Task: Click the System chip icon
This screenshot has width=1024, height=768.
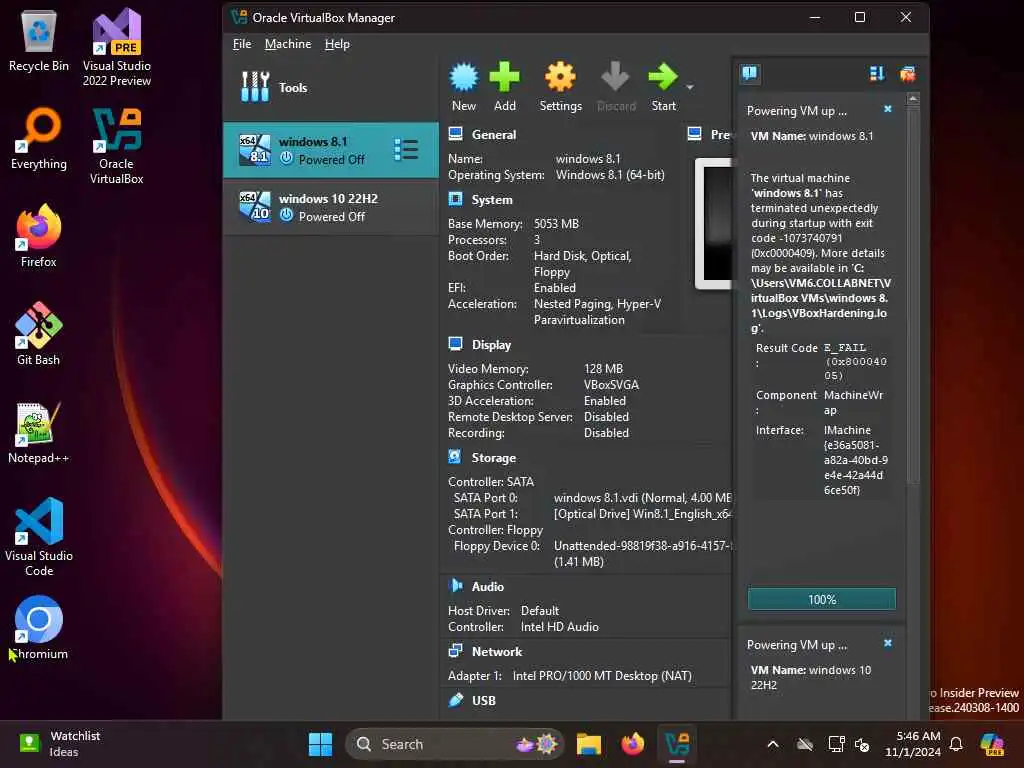Action: point(455,199)
